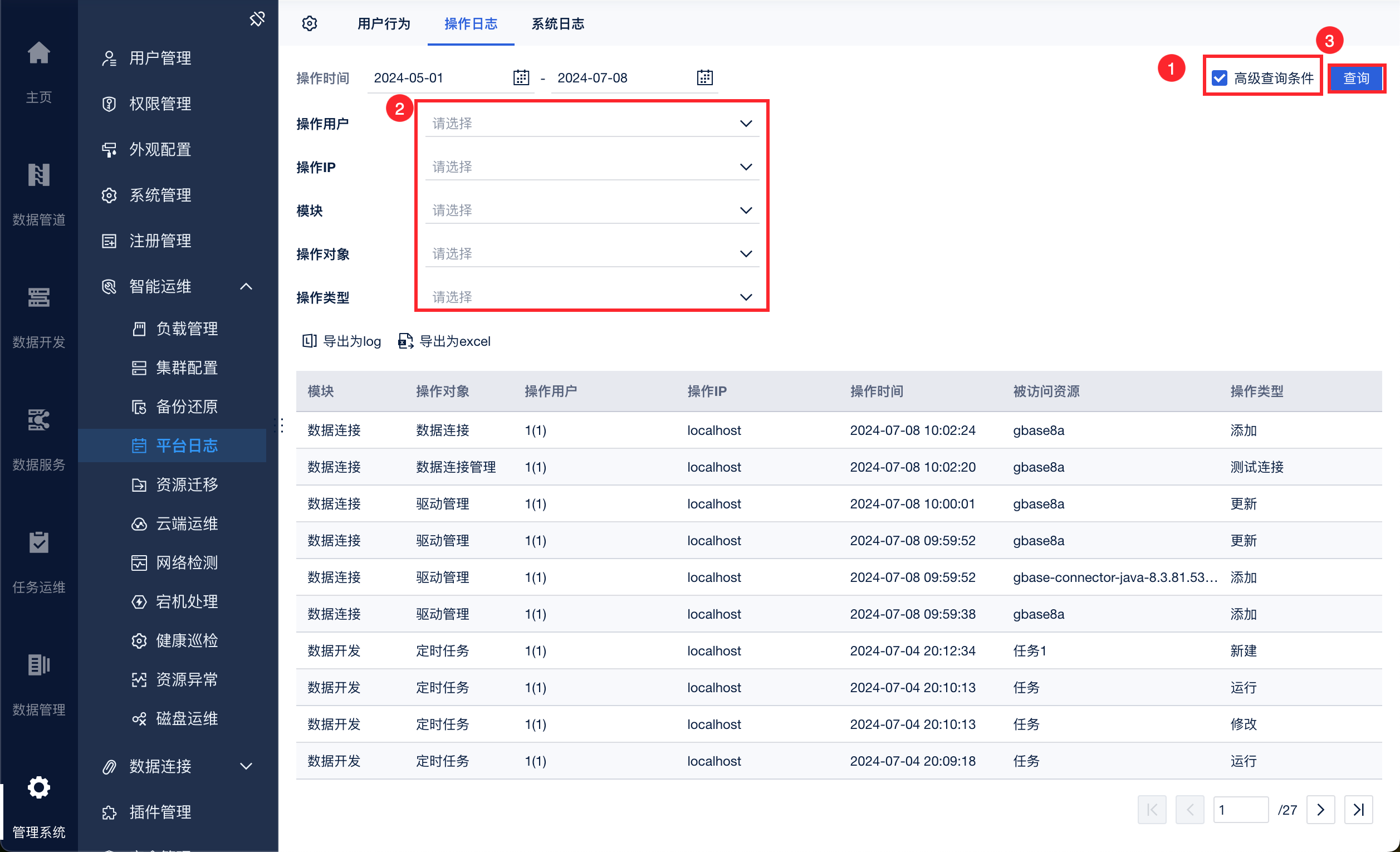Click the 导出为log export icon

point(310,341)
